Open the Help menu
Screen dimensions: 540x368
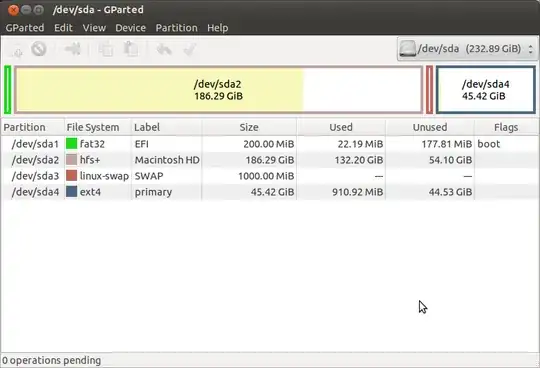point(218,28)
